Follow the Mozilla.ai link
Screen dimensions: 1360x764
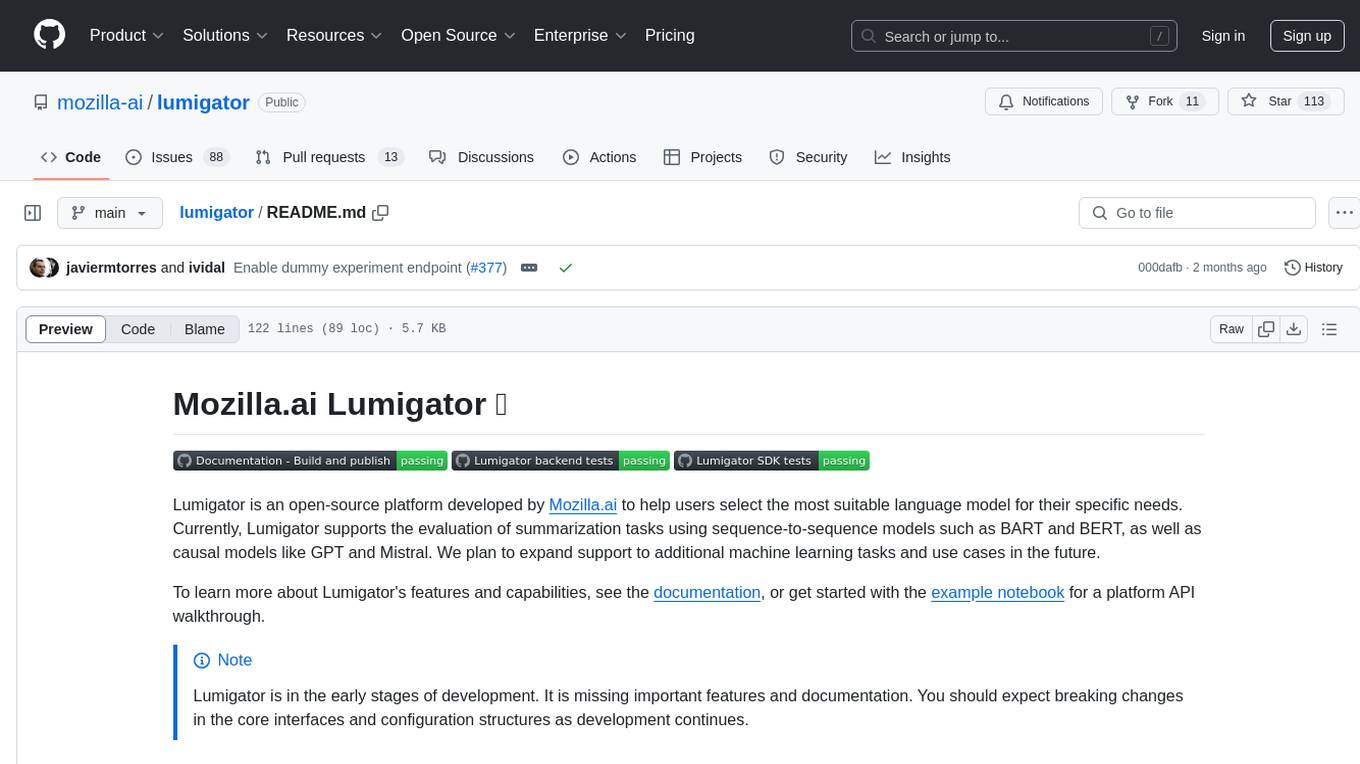pyautogui.click(x=583, y=505)
